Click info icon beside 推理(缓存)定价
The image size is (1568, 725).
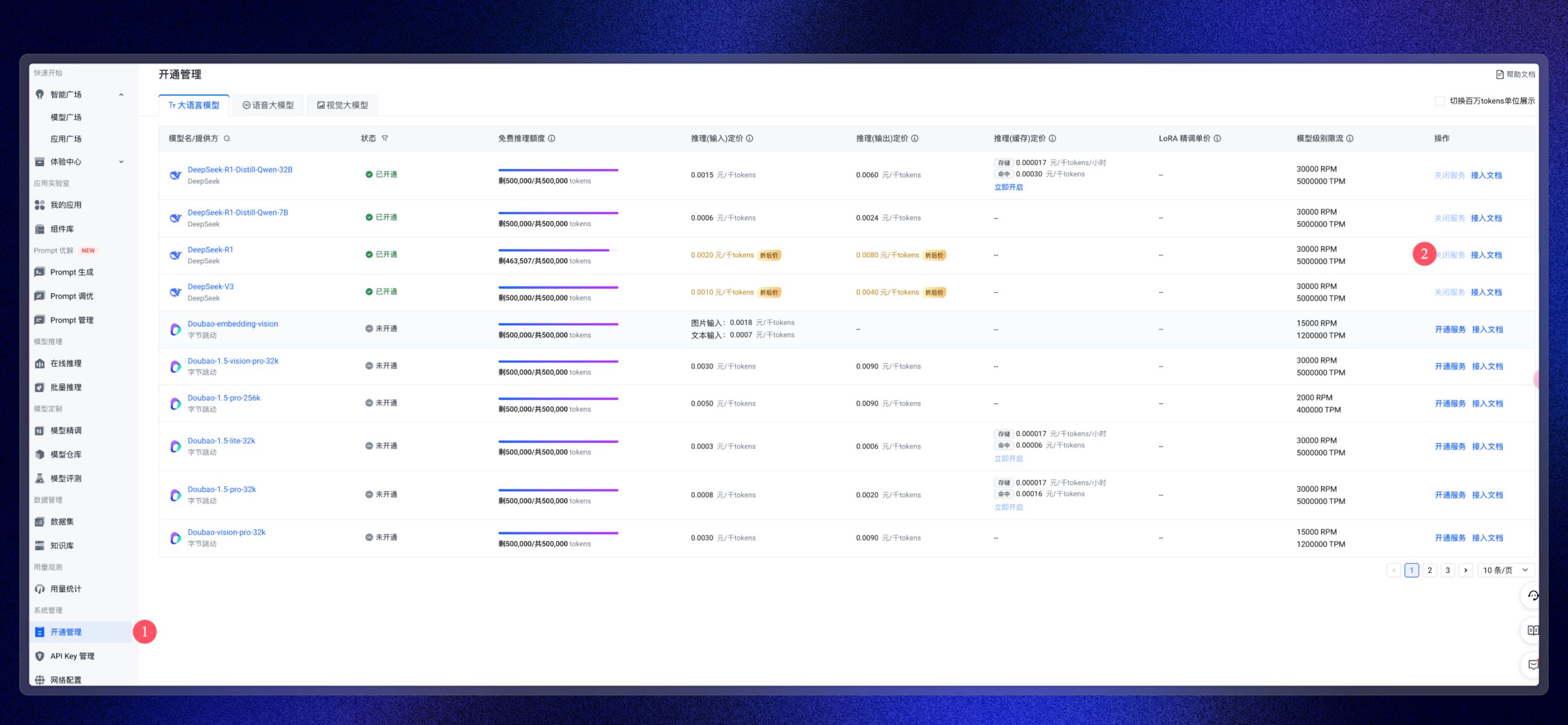(1053, 139)
